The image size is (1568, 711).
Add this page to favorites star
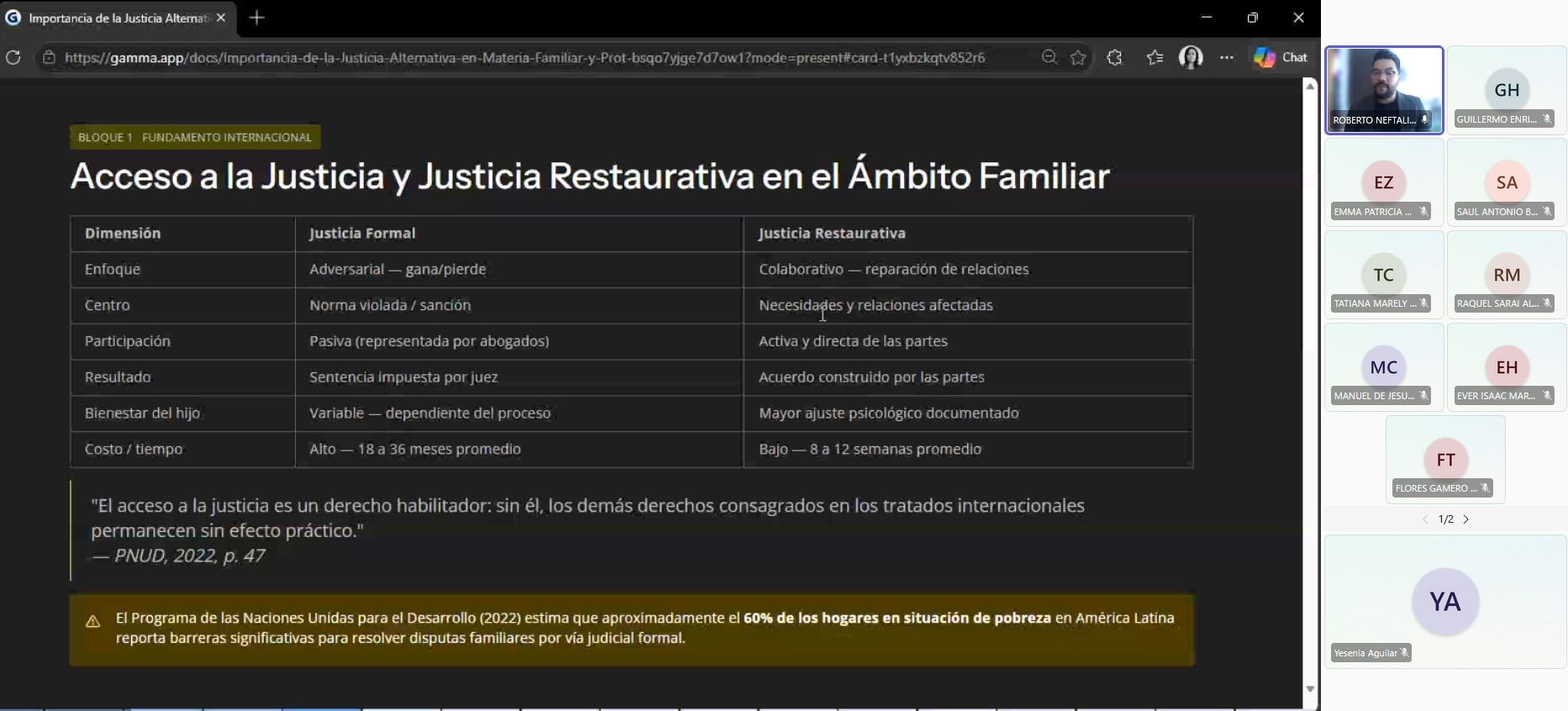tap(1078, 57)
